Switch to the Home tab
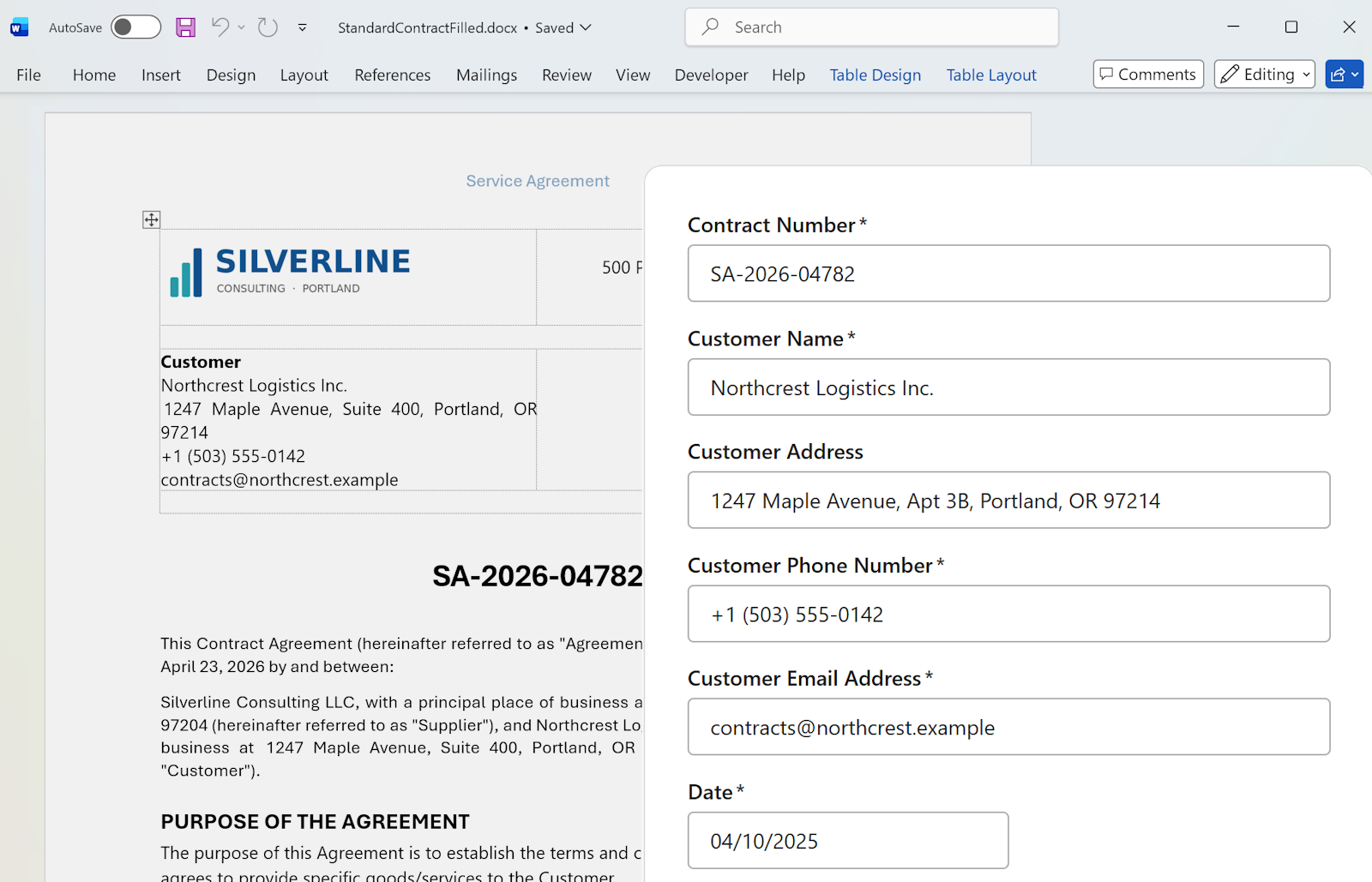The height and width of the screenshot is (882, 1372). 94,75
